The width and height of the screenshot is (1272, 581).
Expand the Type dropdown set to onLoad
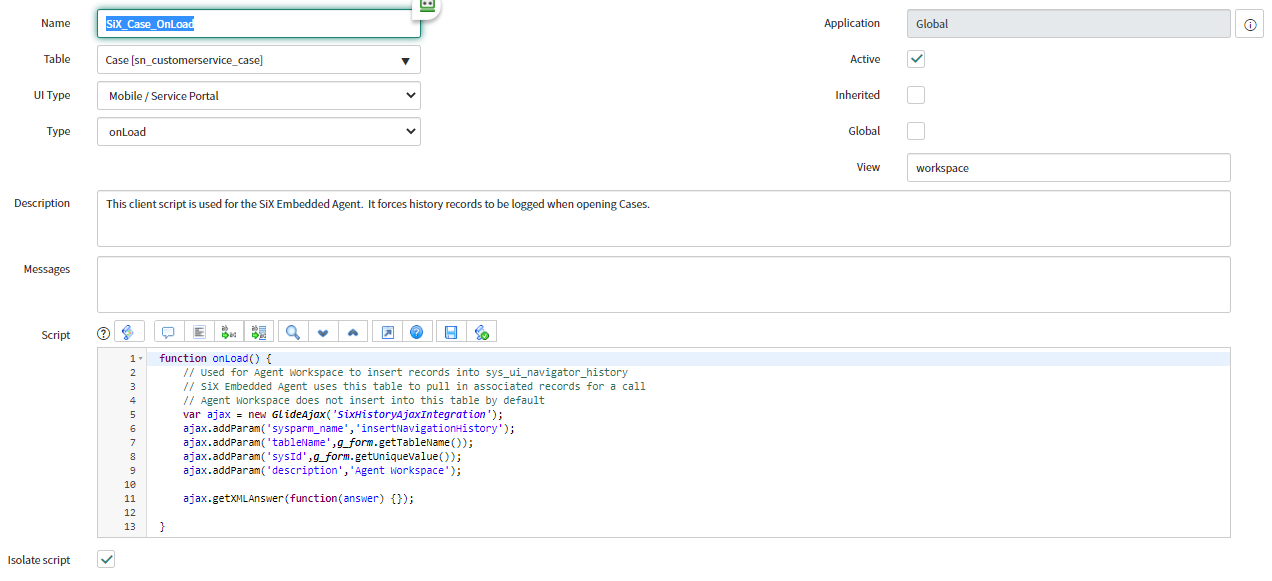coord(258,132)
